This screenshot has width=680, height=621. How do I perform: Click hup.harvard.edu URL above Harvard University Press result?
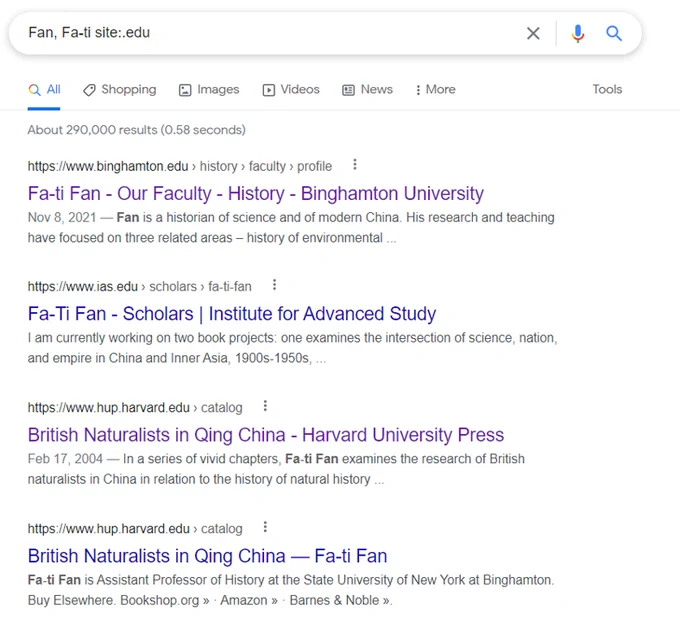click(135, 408)
